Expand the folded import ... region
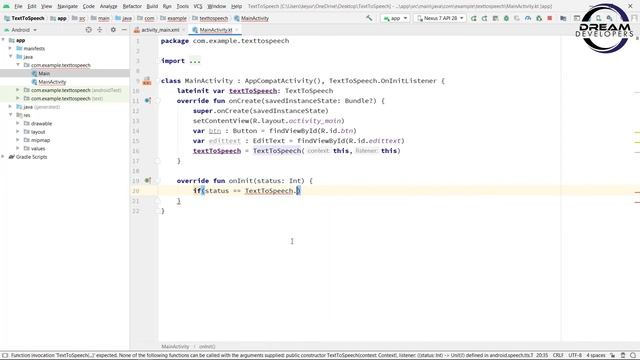Image resolution: width=640 pixels, height=360 pixels. point(195,61)
